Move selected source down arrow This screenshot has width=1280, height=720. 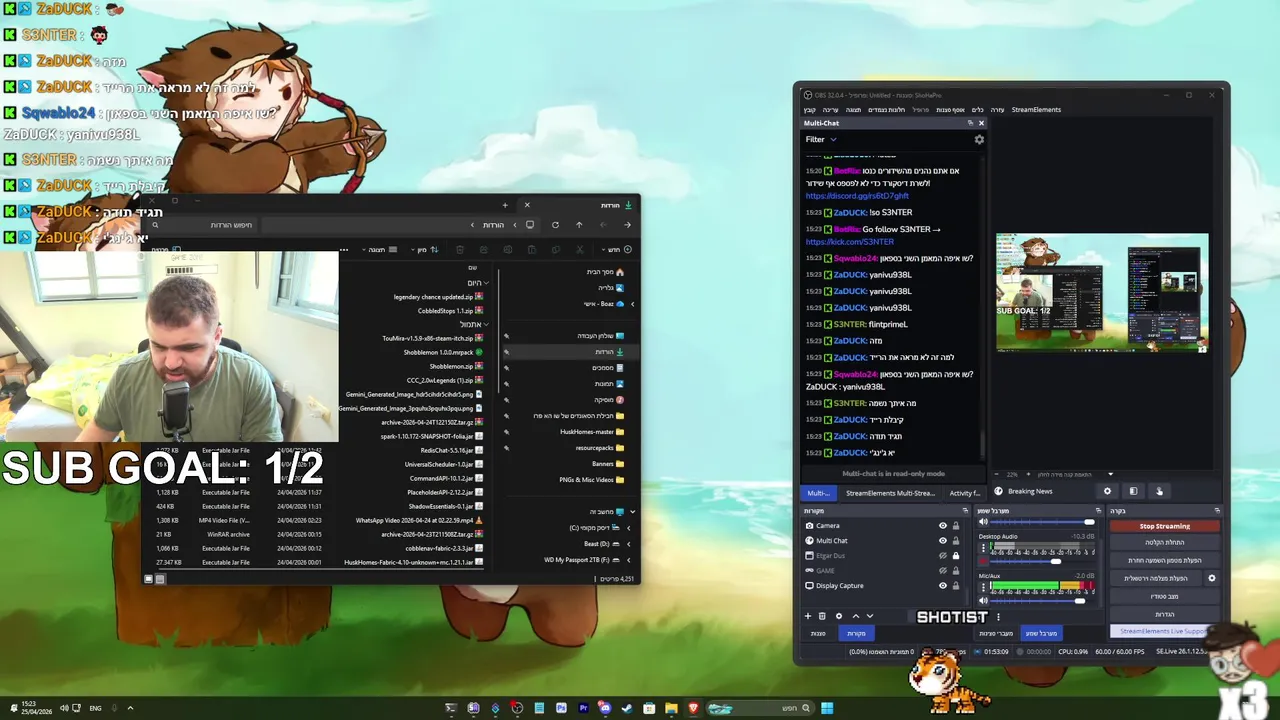coord(869,616)
